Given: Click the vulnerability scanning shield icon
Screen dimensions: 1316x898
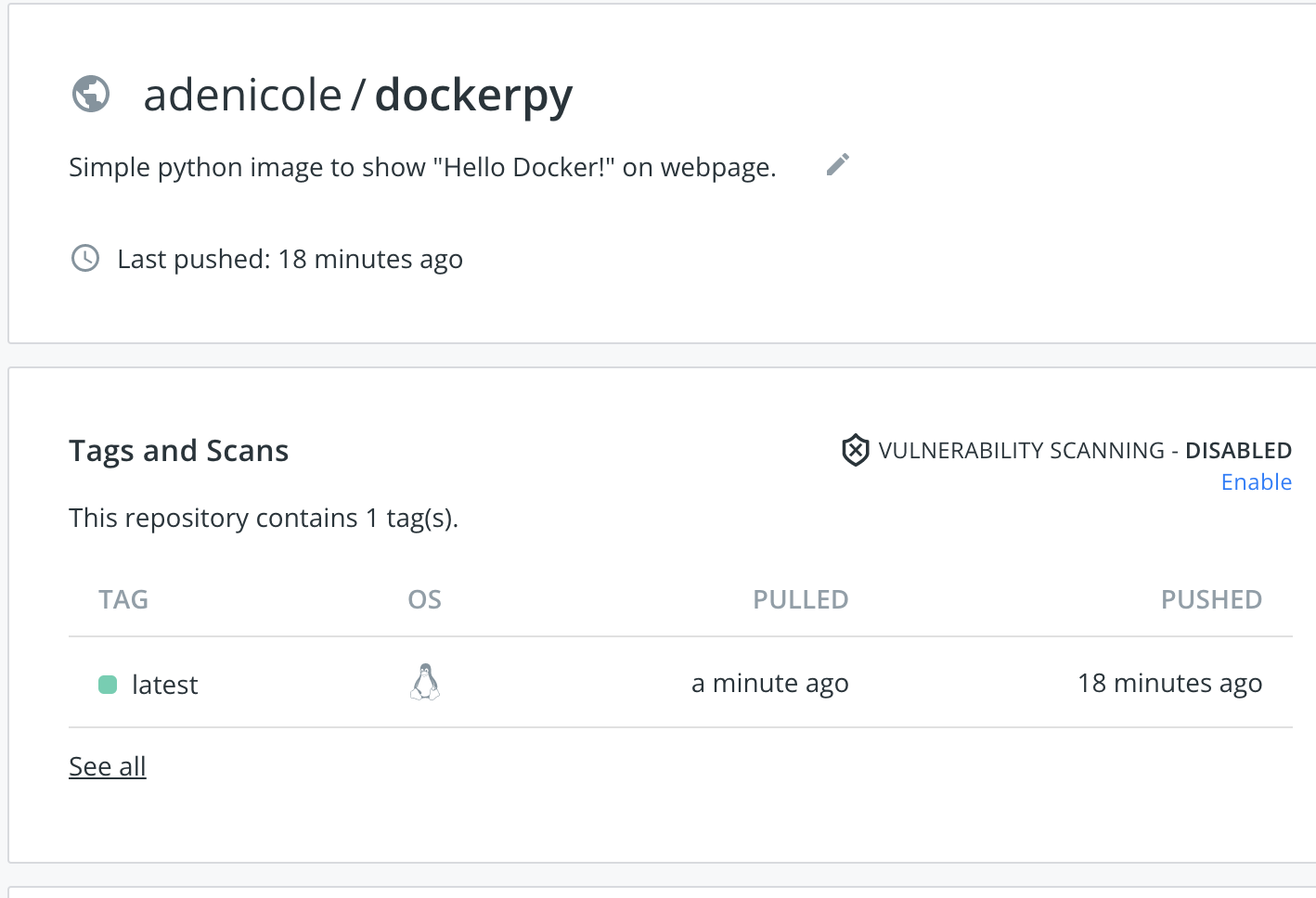Looking at the screenshot, I should [x=856, y=451].
